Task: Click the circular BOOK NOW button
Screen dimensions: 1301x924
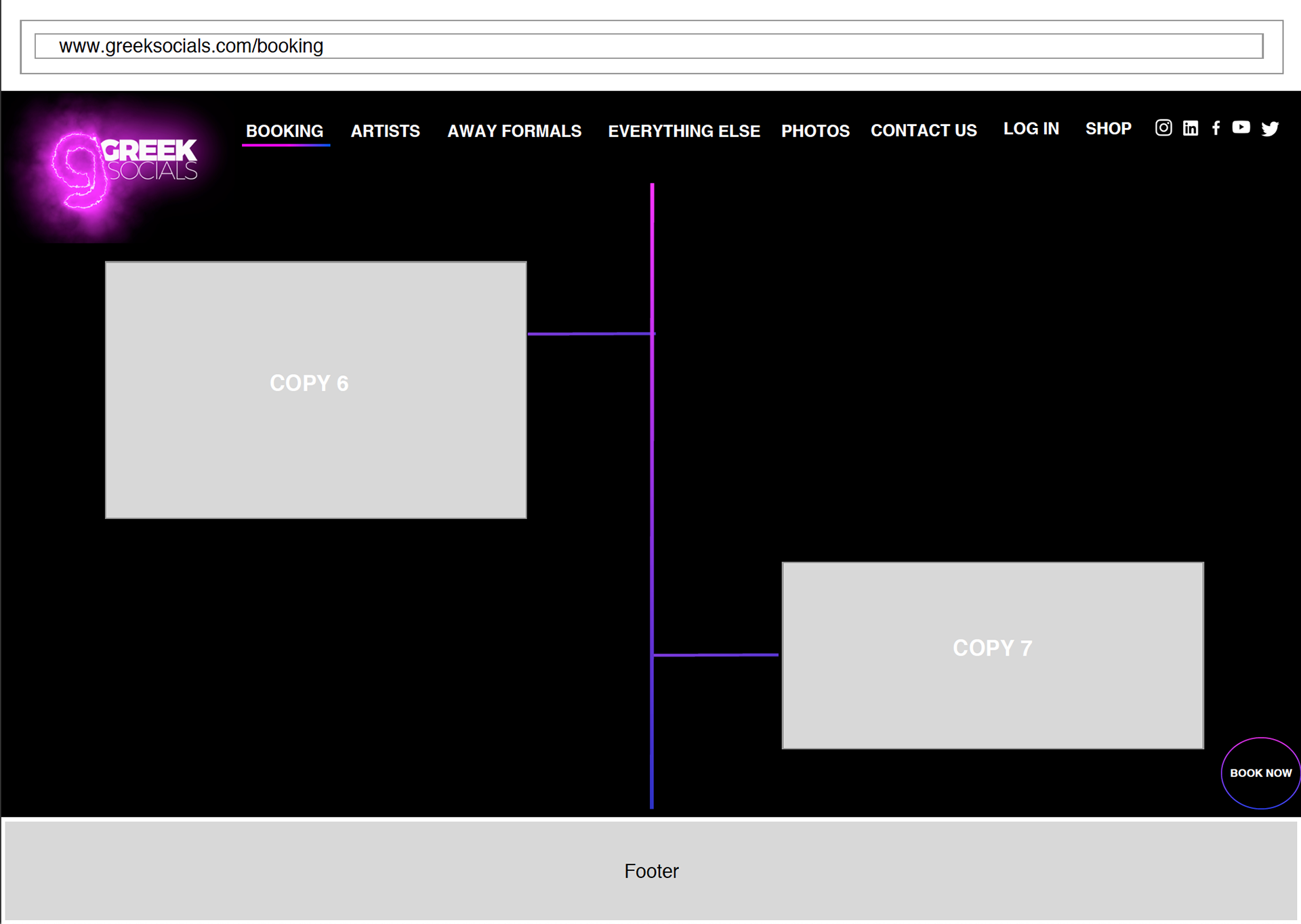Action: pos(1260,773)
